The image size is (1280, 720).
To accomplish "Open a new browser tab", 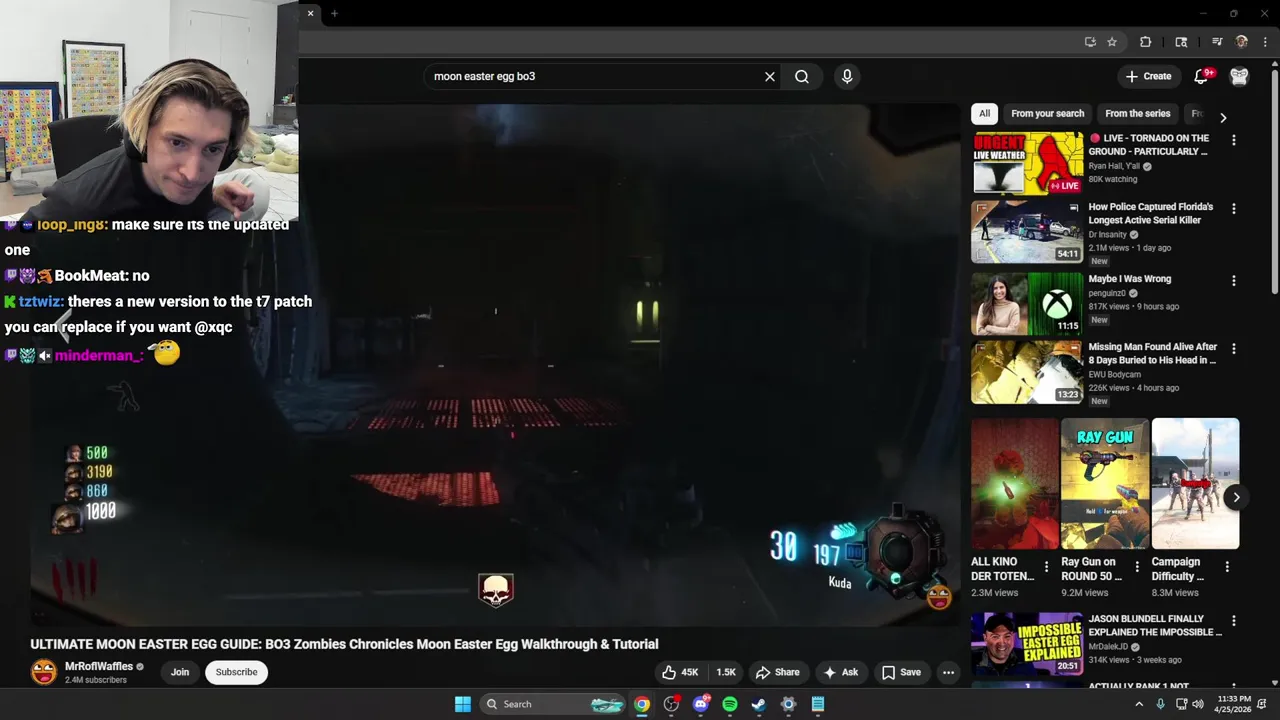I will [334, 13].
